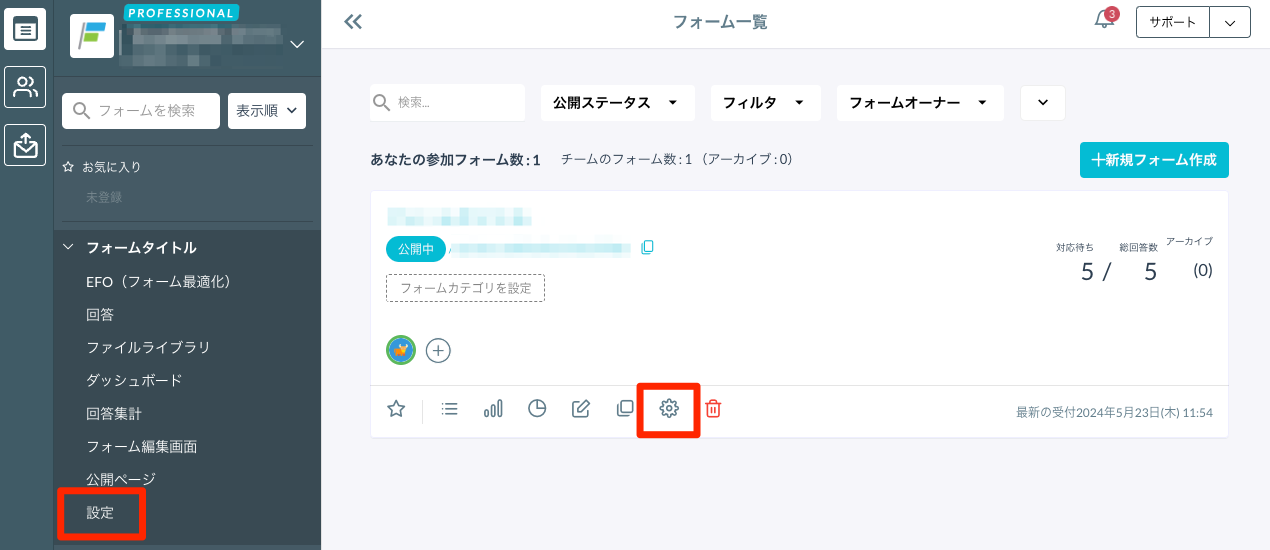The height and width of the screenshot is (550, 1270).
Task: Click the star favorite icon on form card
Action: tap(396, 408)
